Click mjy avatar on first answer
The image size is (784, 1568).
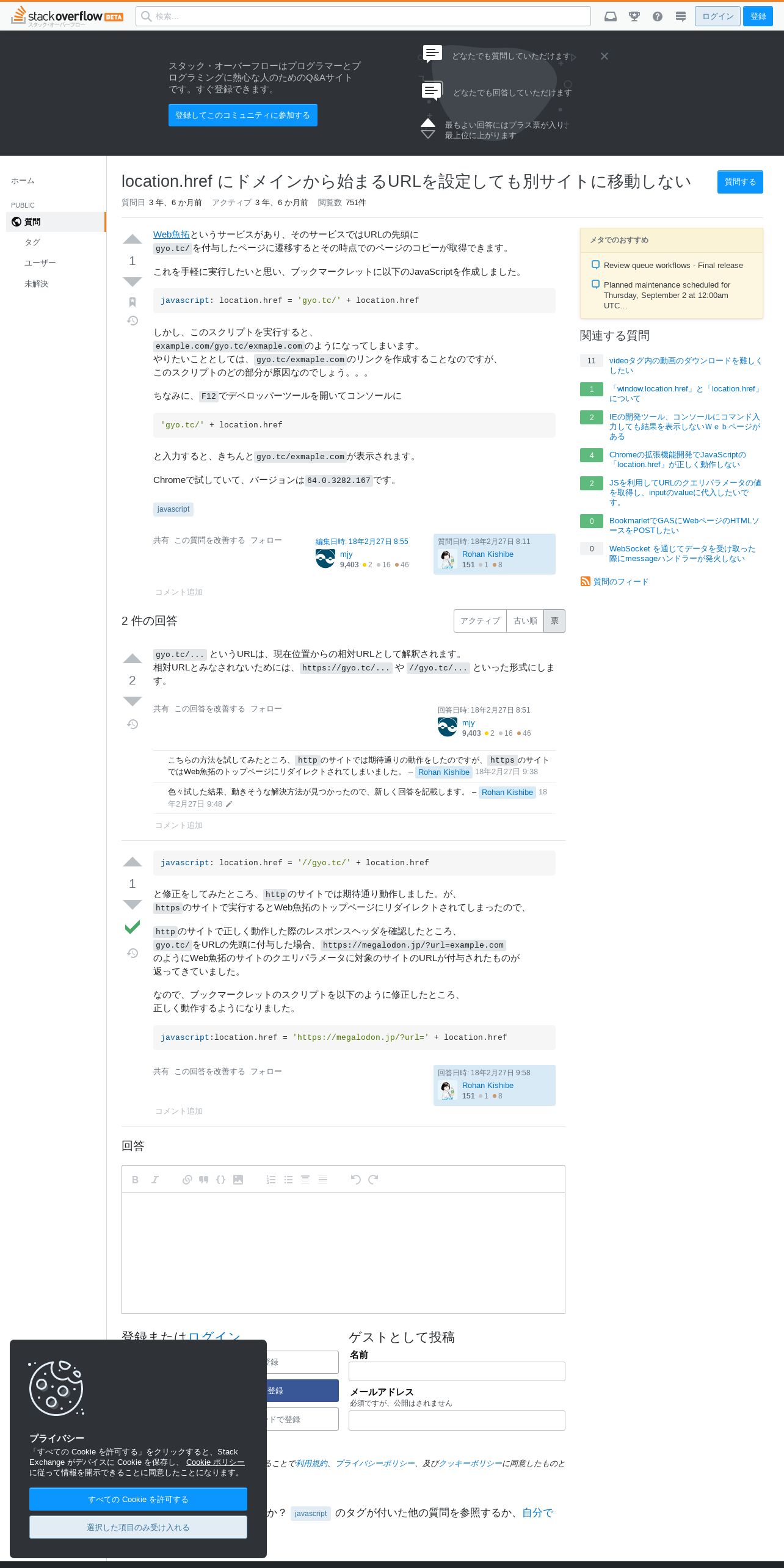pyautogui.click(x=448, y=727)
